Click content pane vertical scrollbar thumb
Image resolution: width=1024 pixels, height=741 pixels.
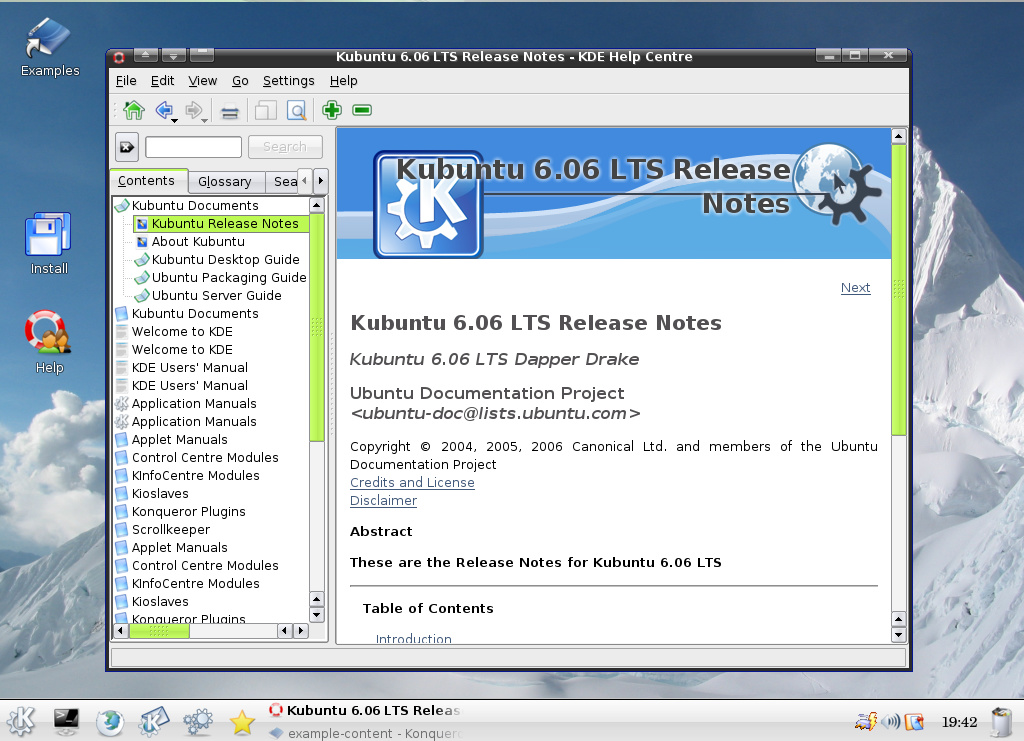[x=899, y=289]
